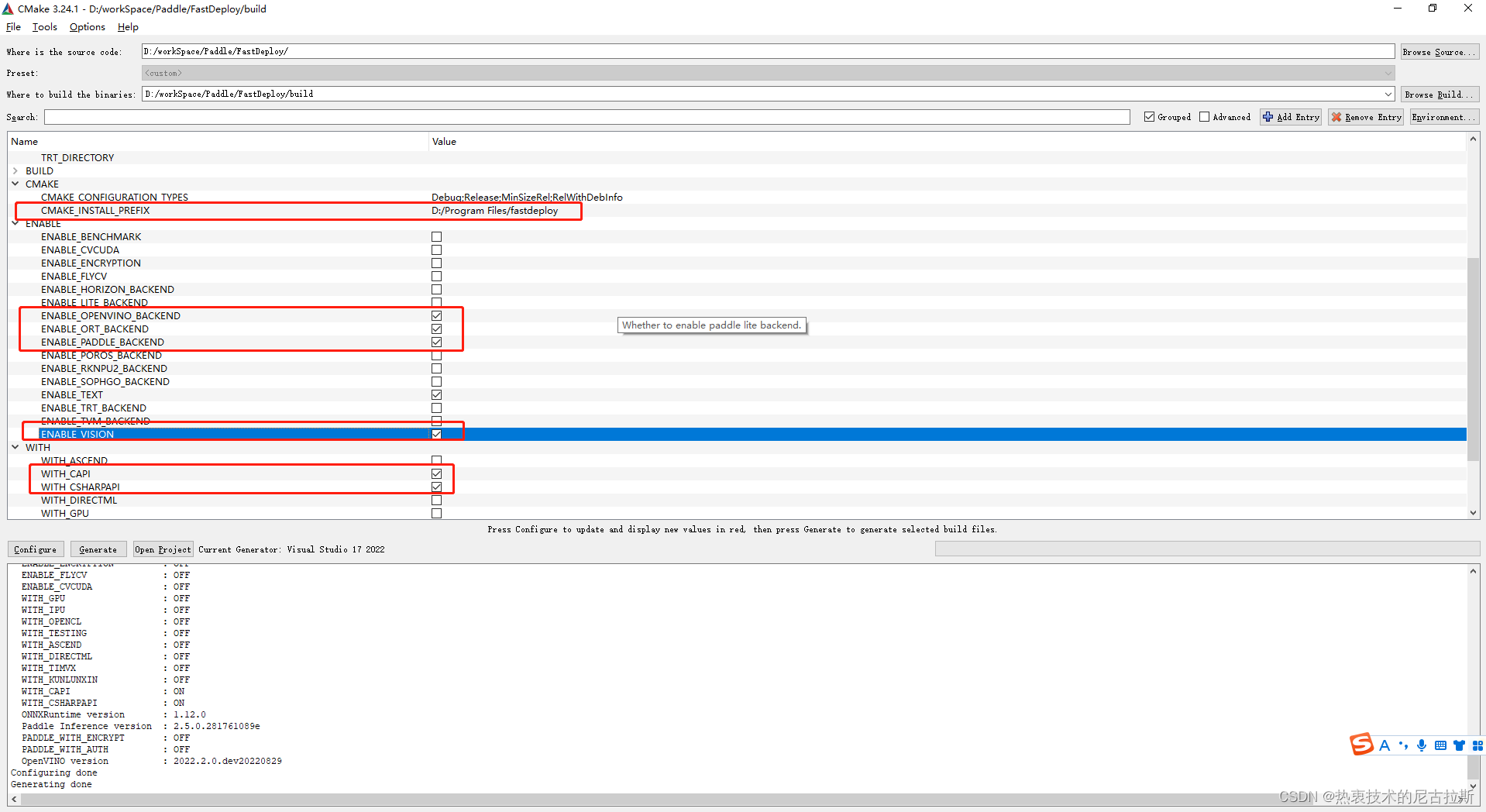Toggle the Grouped checkbox
Screen dimensions: 1486x812
(x=1149, y=117)
